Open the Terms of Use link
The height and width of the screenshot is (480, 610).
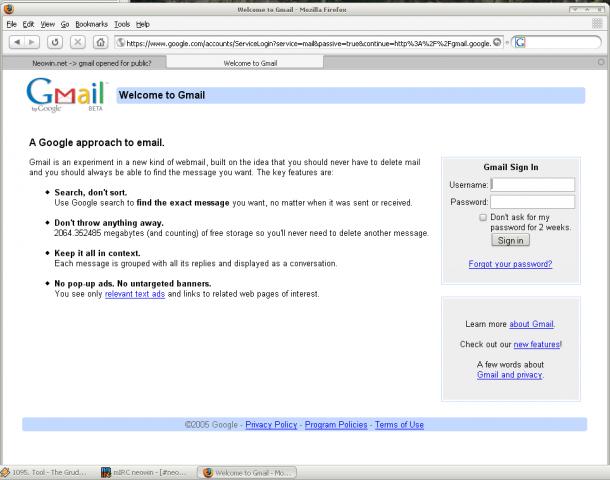pos(399,425)
